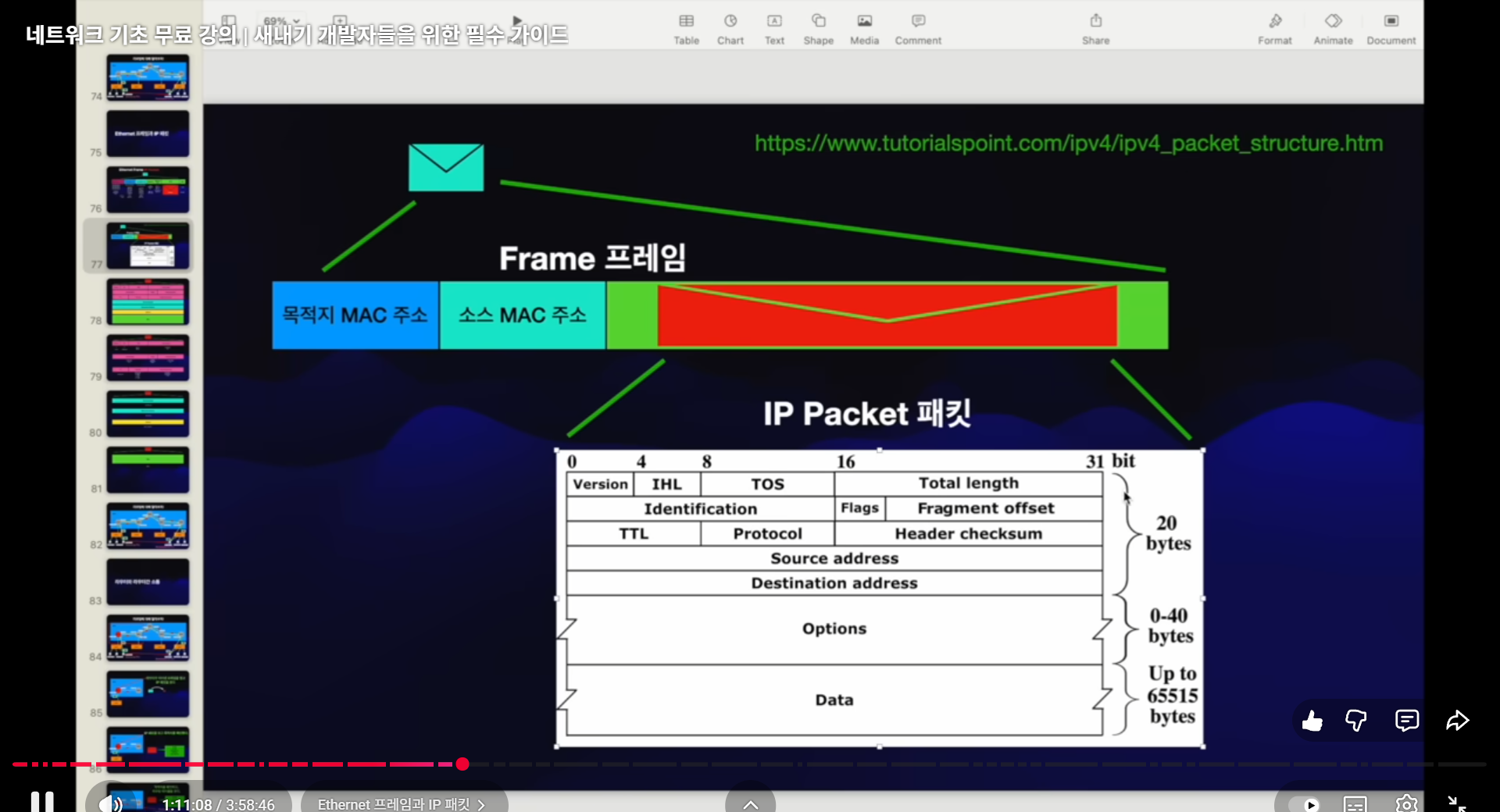The width and height of the screenshot is (1500, 812).
Task: Open the 69% zoom dropdown
Action: pos(281,20)
